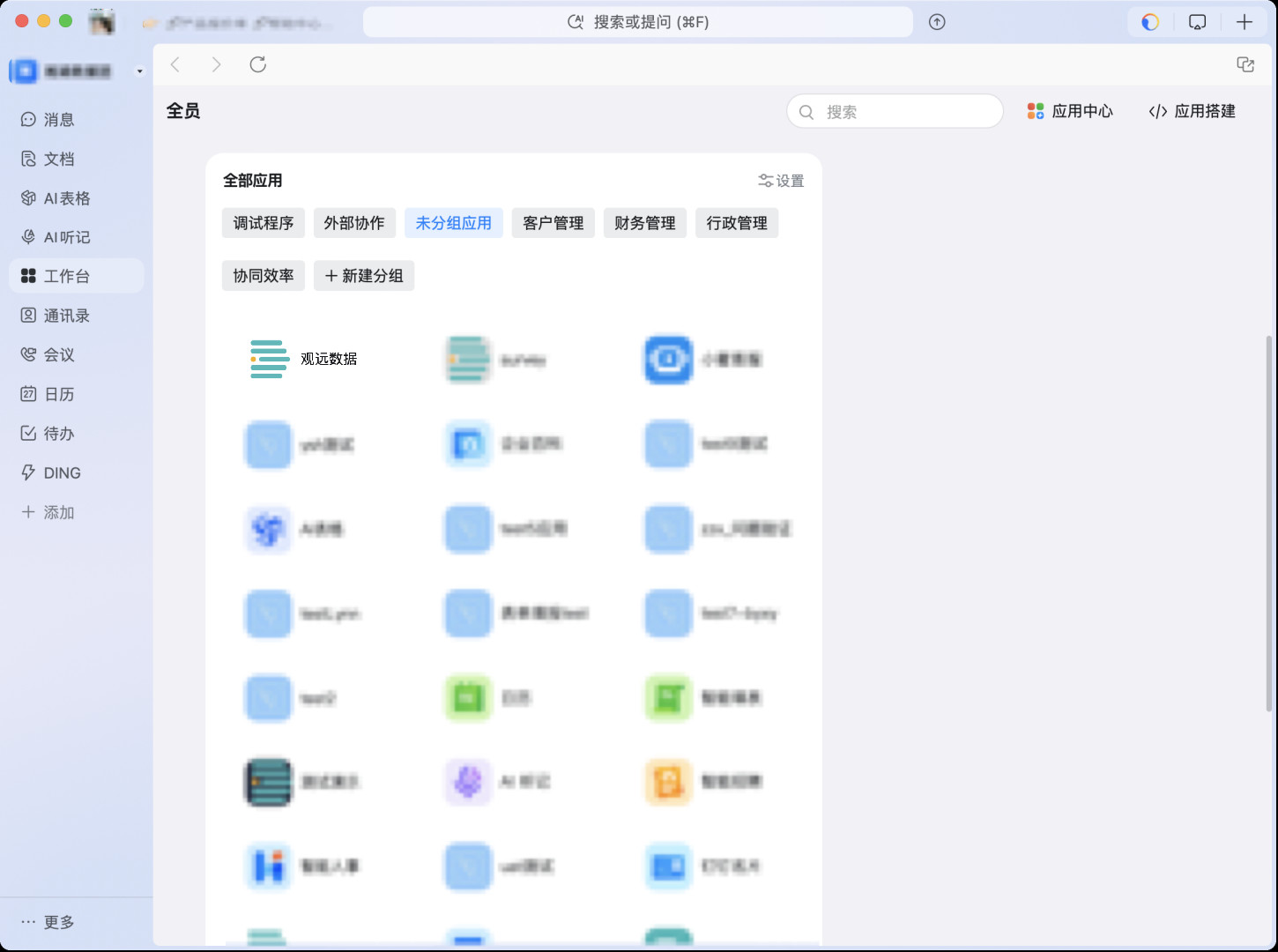This screenshot has width=1278, height=952.
Task: Click the reload page icon
Action: [x=257, y=64]
